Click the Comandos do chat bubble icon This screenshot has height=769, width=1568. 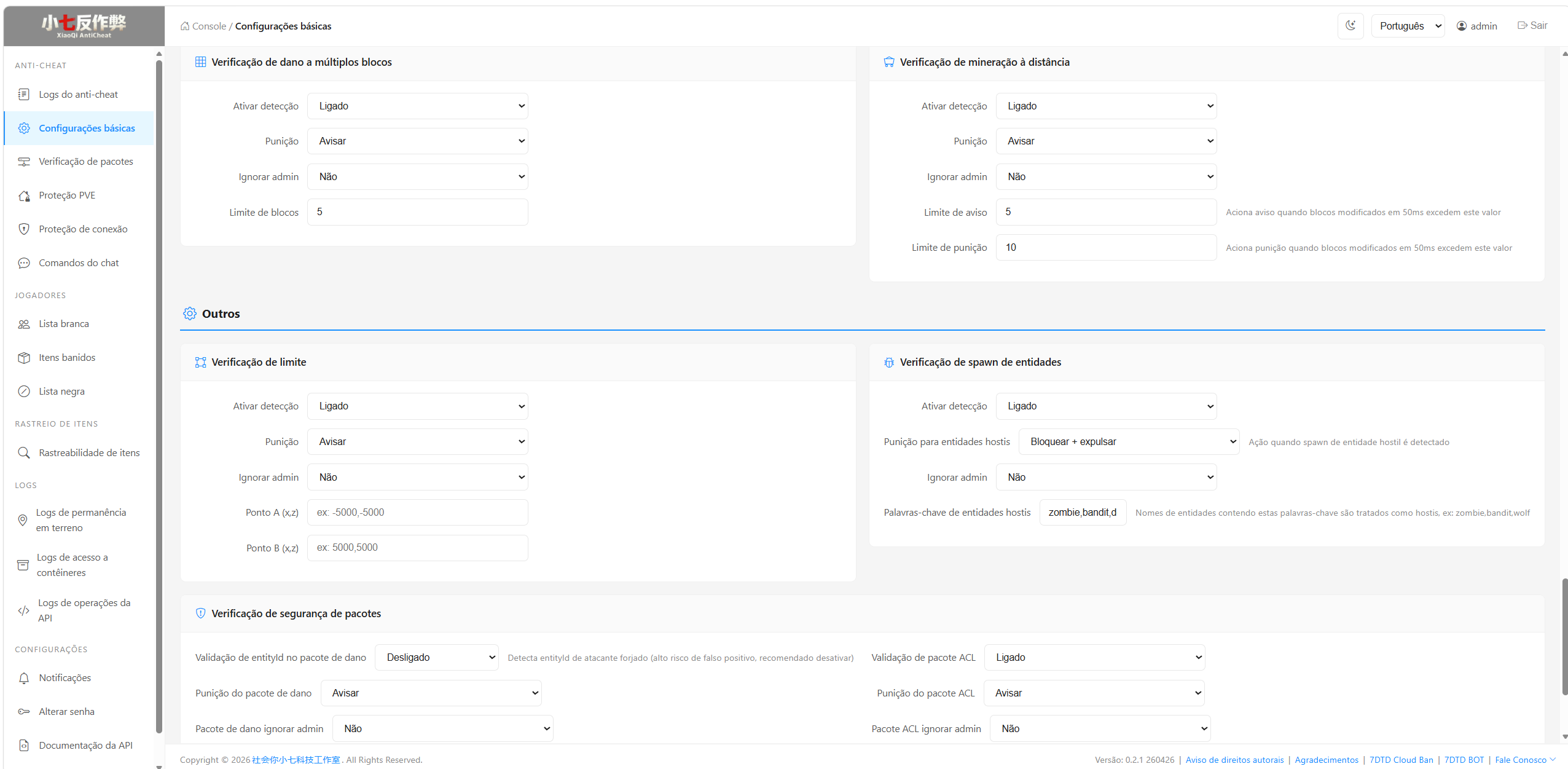pyautogui.click(x=24, y=263)
